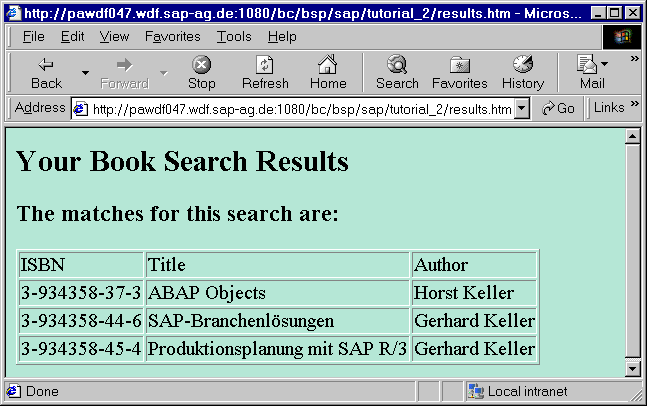Open the Search pane icon
Viewport: 647px width, 406px height.
tap(397, 65)
